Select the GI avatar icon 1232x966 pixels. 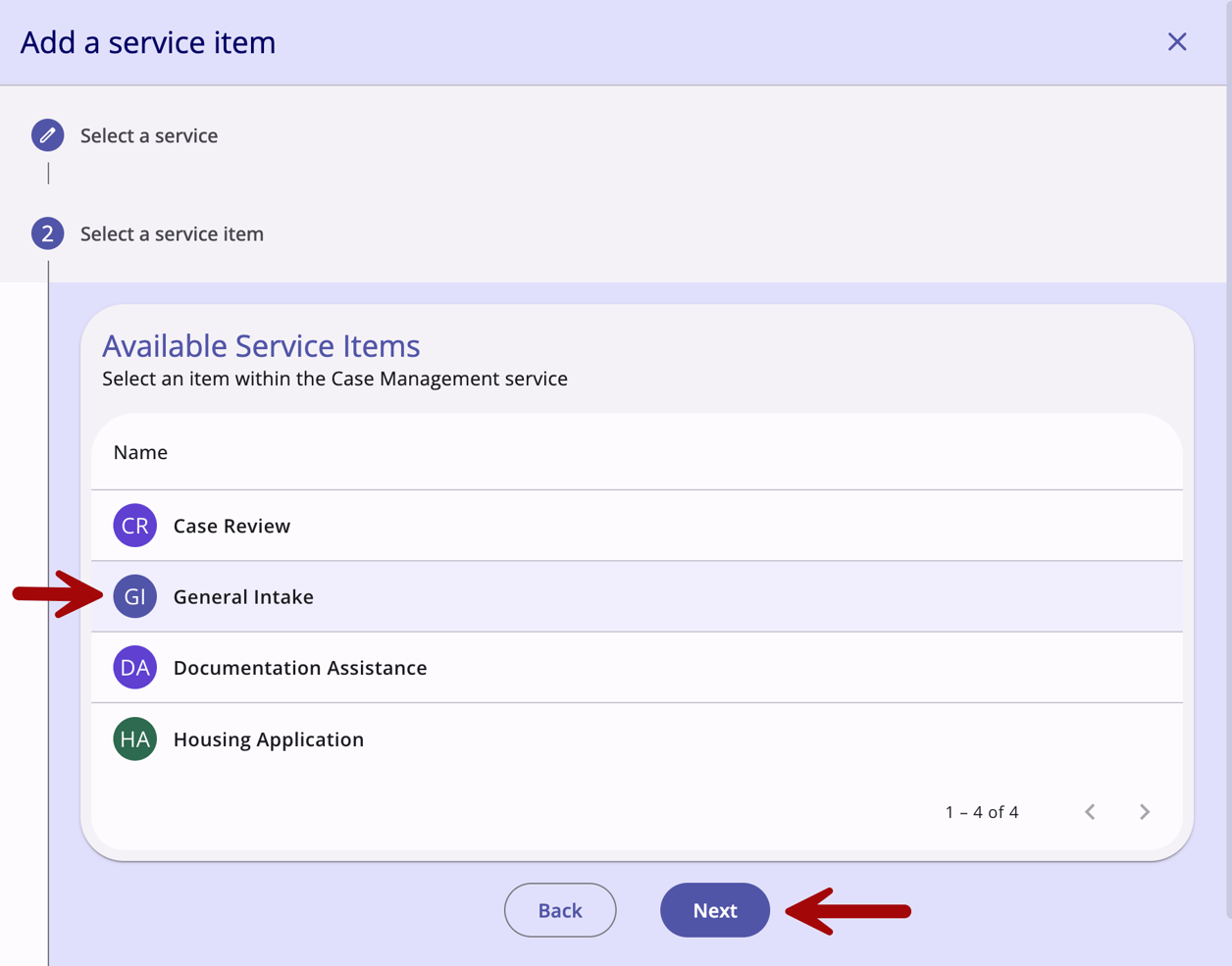coord(134,596)
